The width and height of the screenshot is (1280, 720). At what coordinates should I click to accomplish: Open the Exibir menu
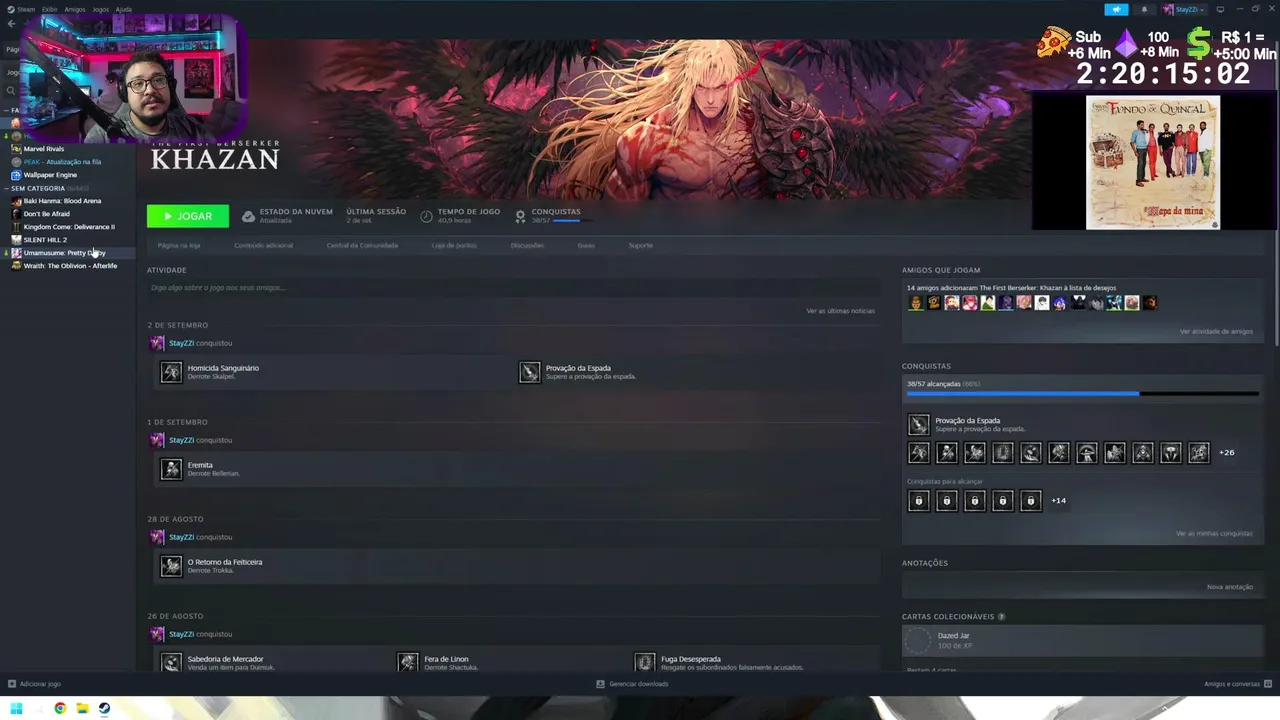pos(49,9)
